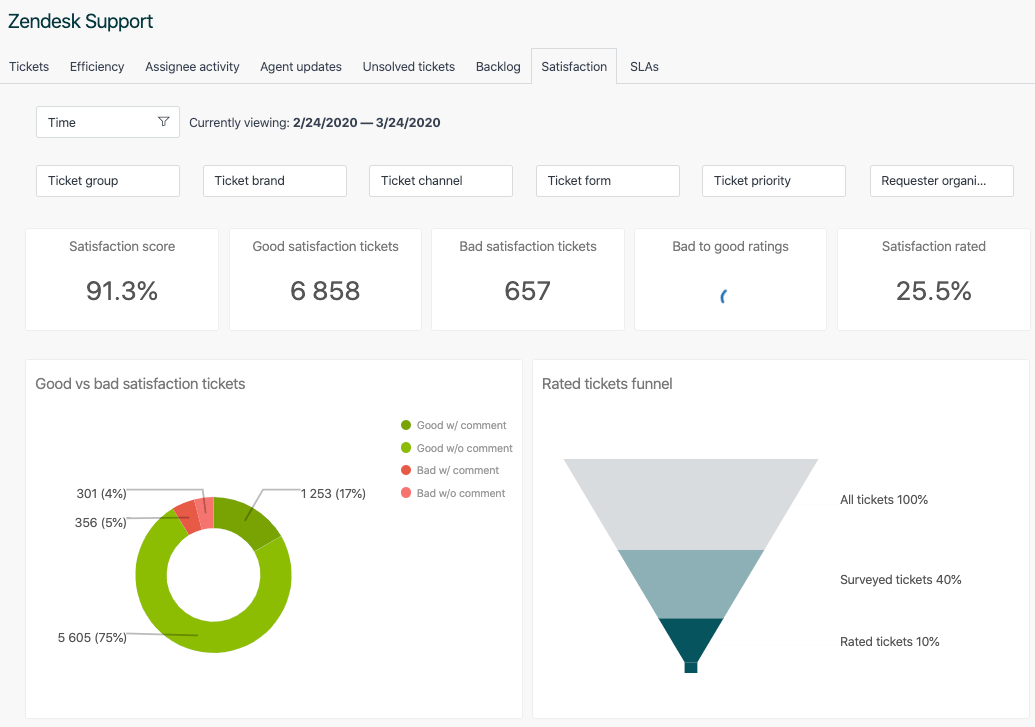The height and width of the screenshot is (727, 1035).
Task: Open the Ticket group filter
Action: coord(107,181)
